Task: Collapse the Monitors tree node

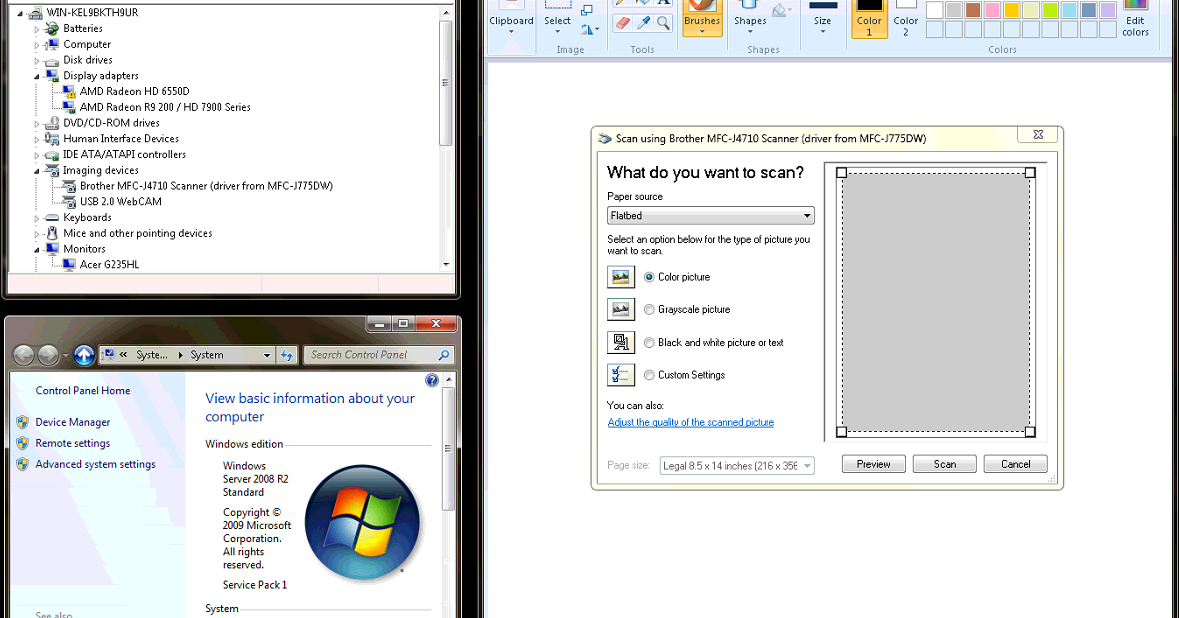Action: pyautogui.click(x=37, y=250)
